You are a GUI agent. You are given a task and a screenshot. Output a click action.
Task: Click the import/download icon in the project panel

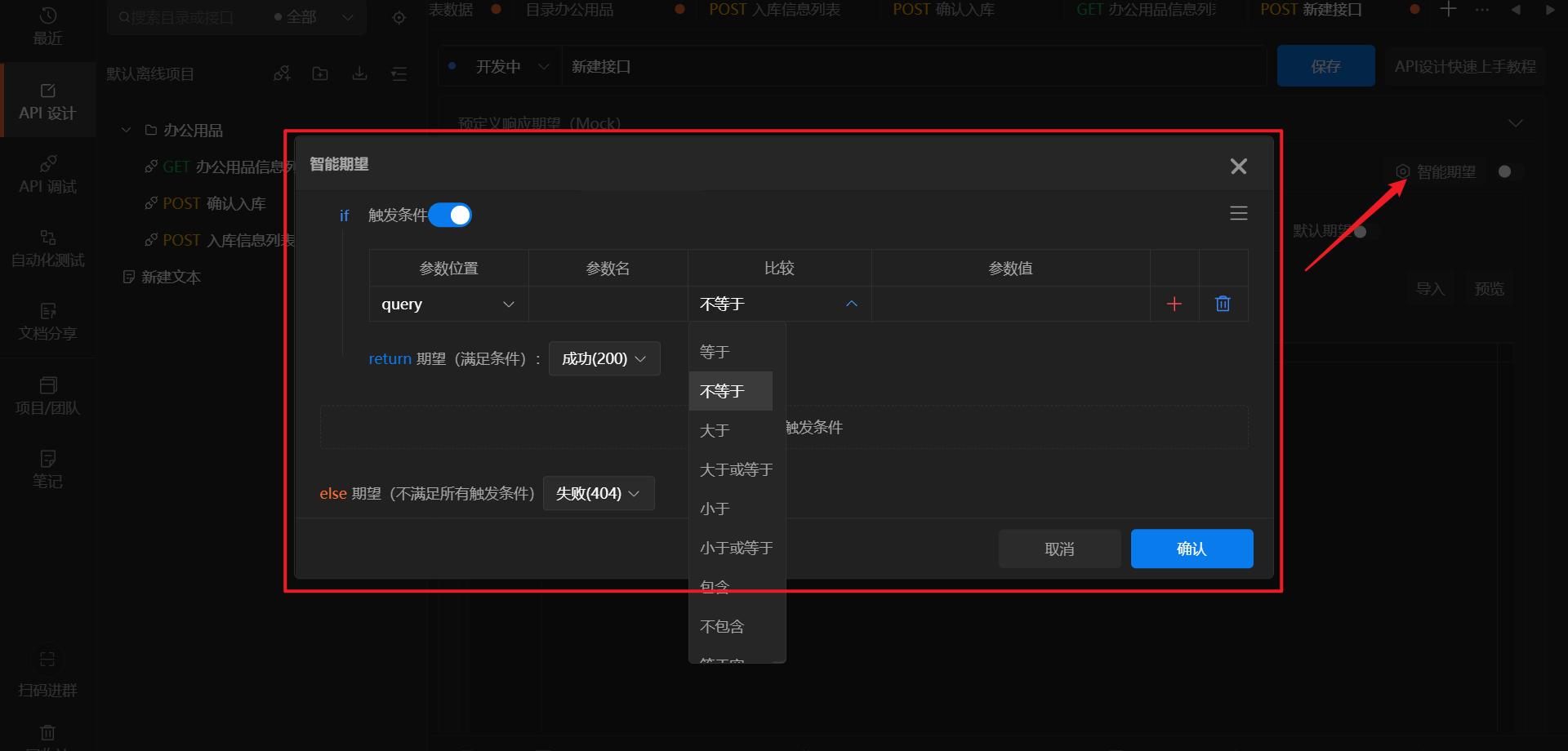[x=359, y=73]
